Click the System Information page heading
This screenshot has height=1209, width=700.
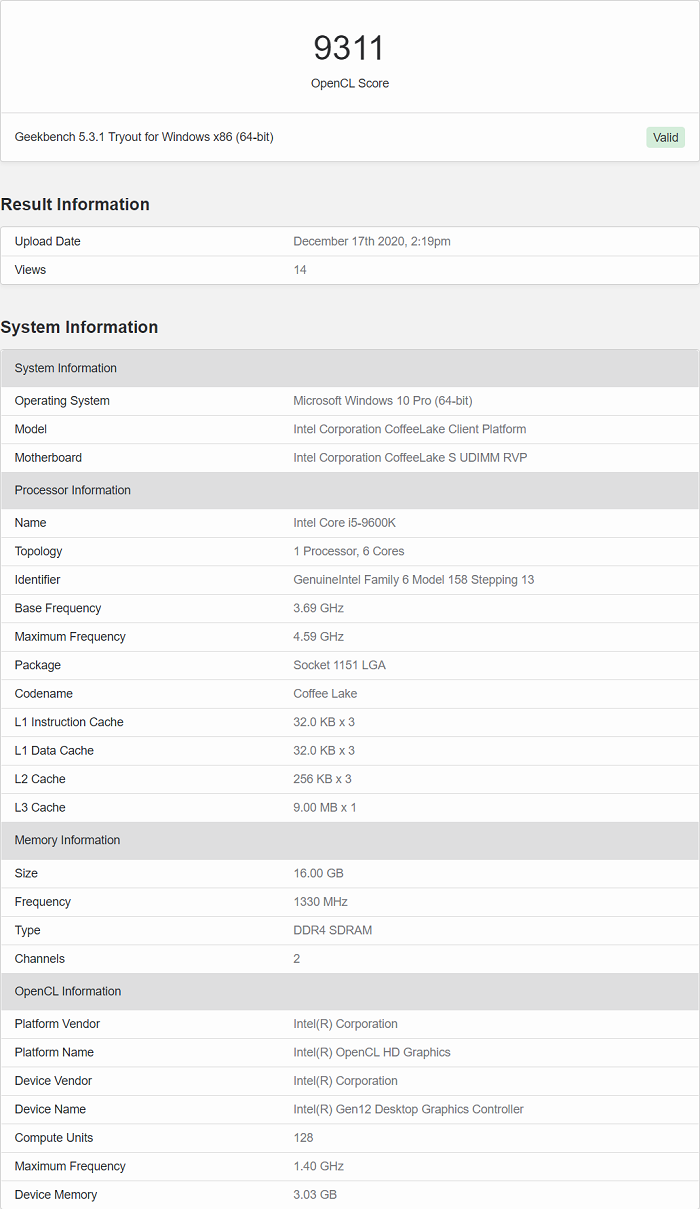coord(79,327)
